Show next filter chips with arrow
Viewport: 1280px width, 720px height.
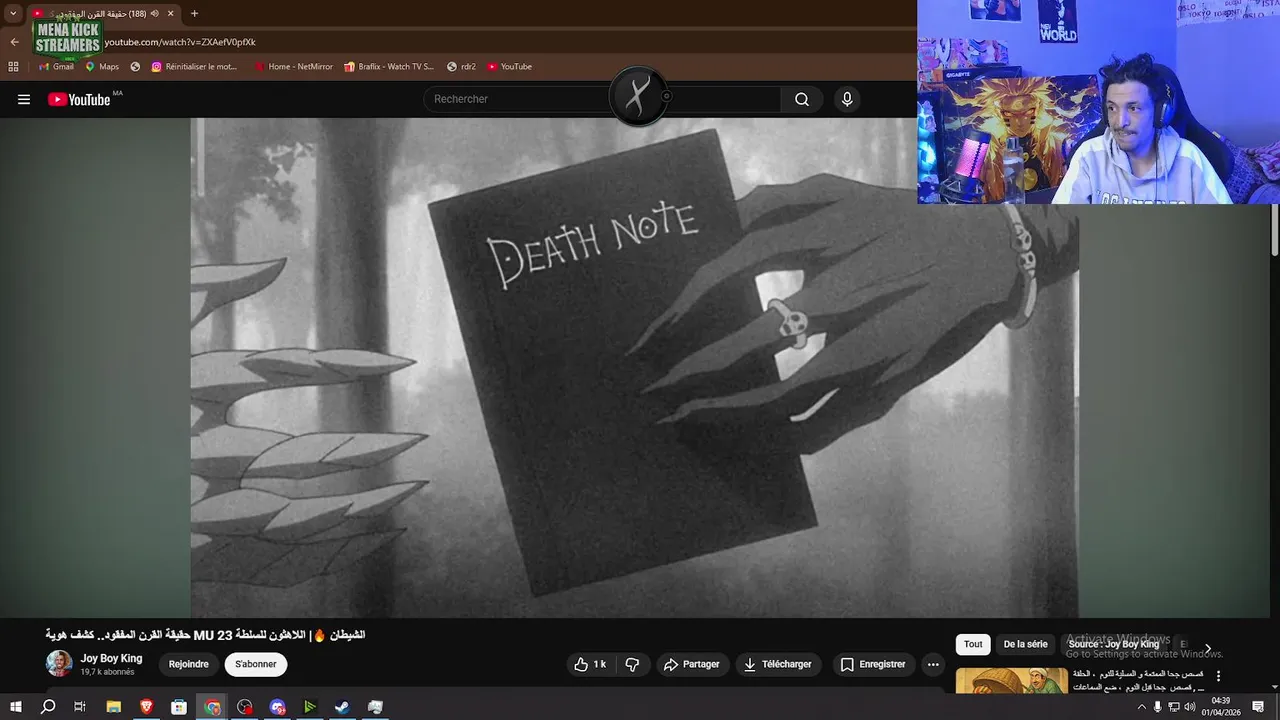click(1208, 649)
